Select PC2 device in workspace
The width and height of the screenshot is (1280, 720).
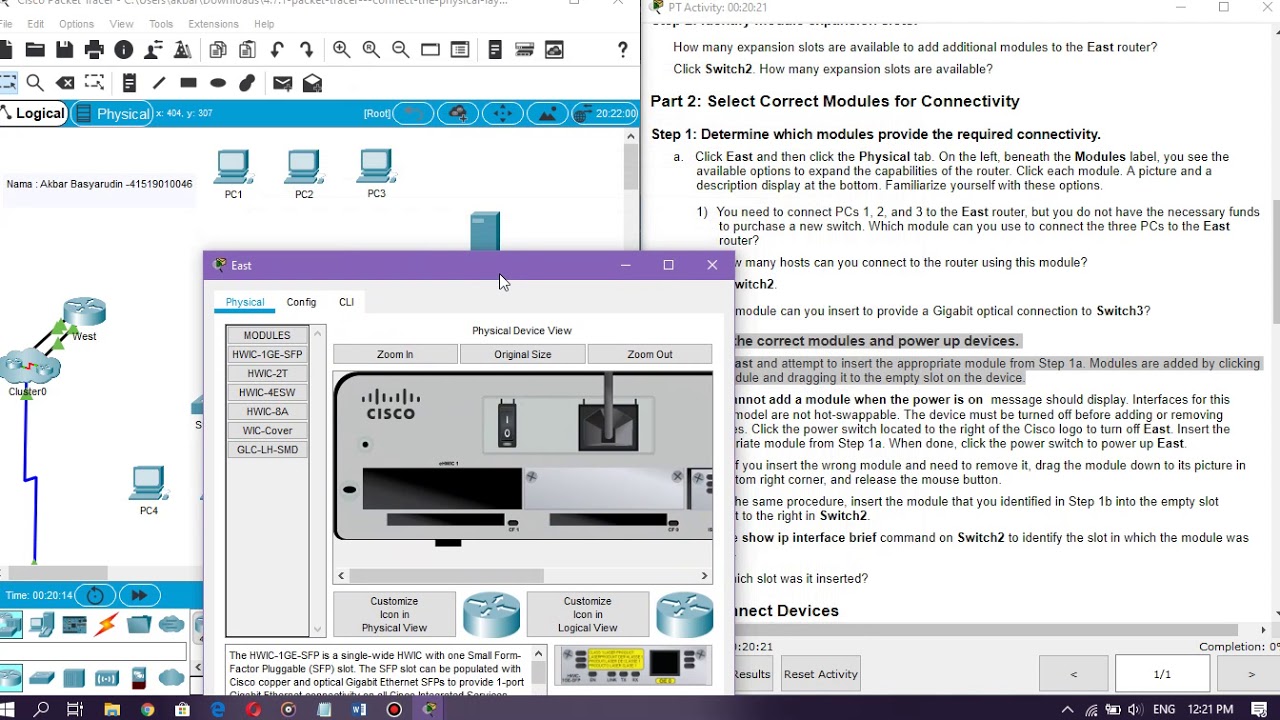pos(303,174)
